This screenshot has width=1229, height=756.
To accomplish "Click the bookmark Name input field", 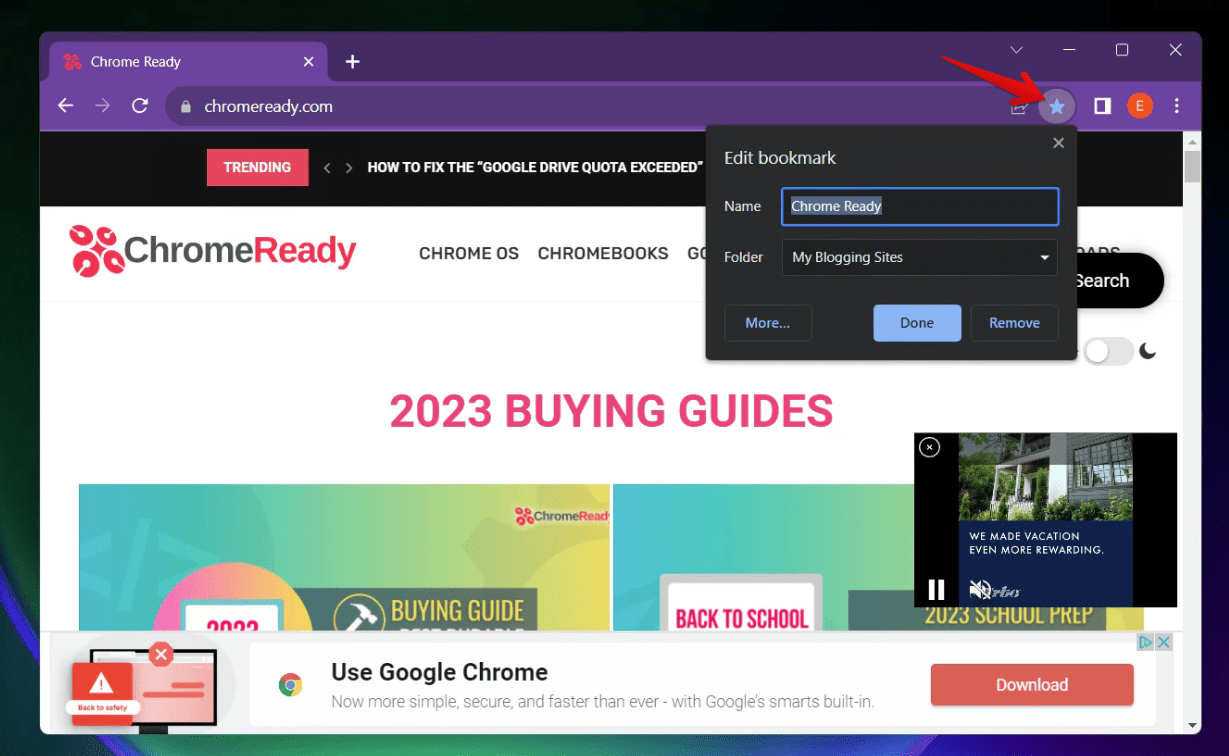I will (920, 207).
